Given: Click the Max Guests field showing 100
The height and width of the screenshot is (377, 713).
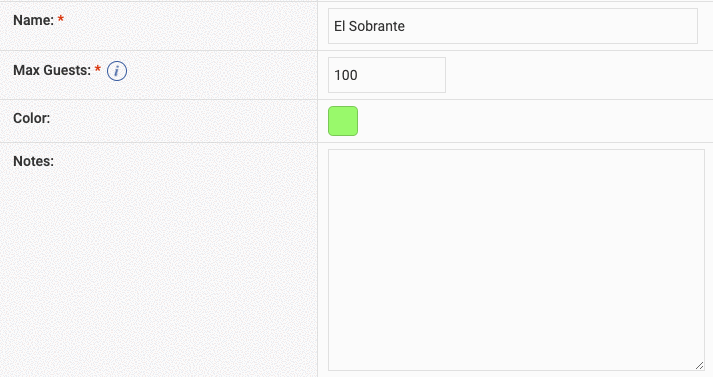Looking at the screenshot, I should pos(387,75).
